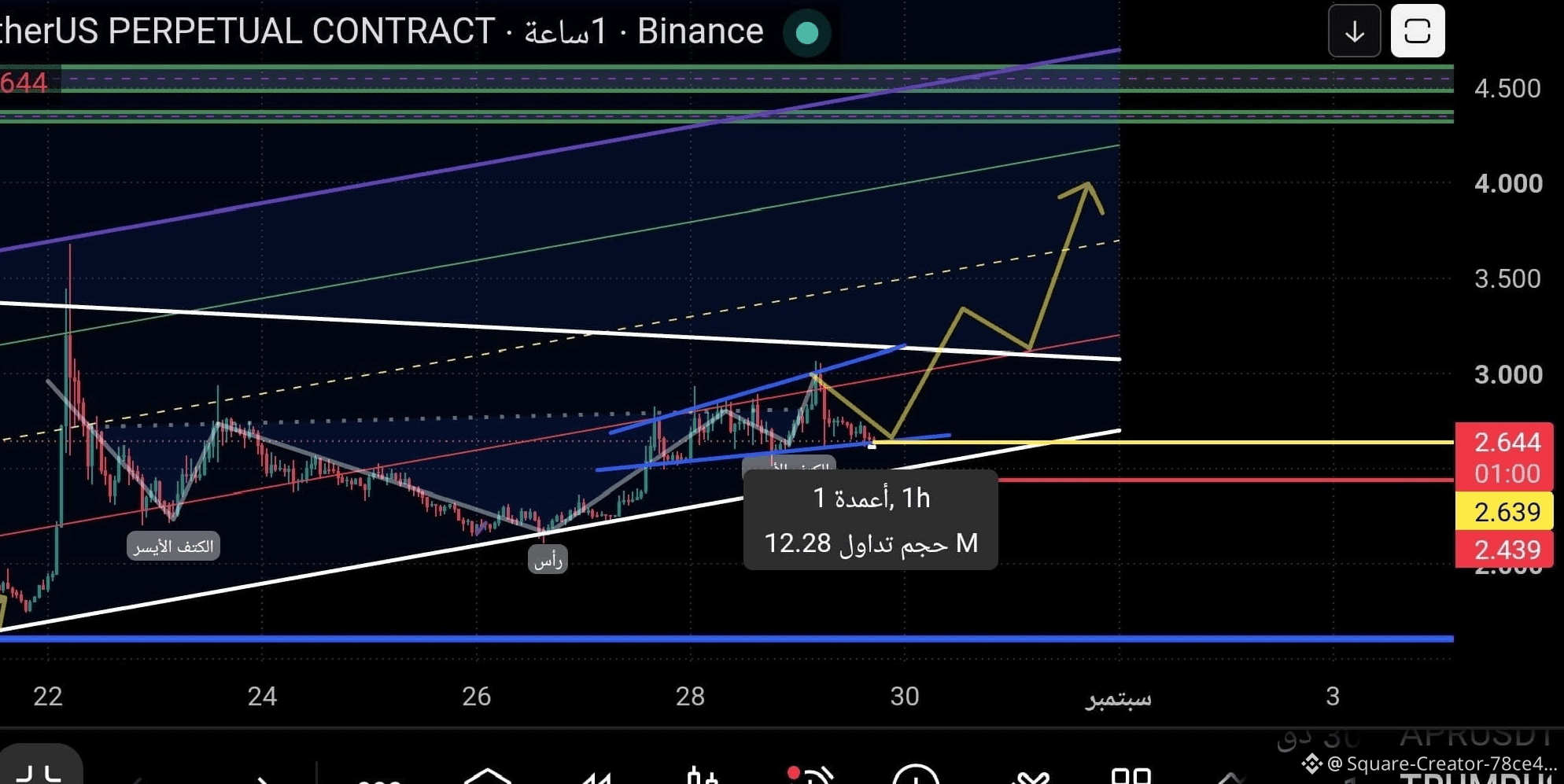1564x784 pixels.
Task: Select the yellow horizontal line at 2.639
Action: coord(1163,442)
